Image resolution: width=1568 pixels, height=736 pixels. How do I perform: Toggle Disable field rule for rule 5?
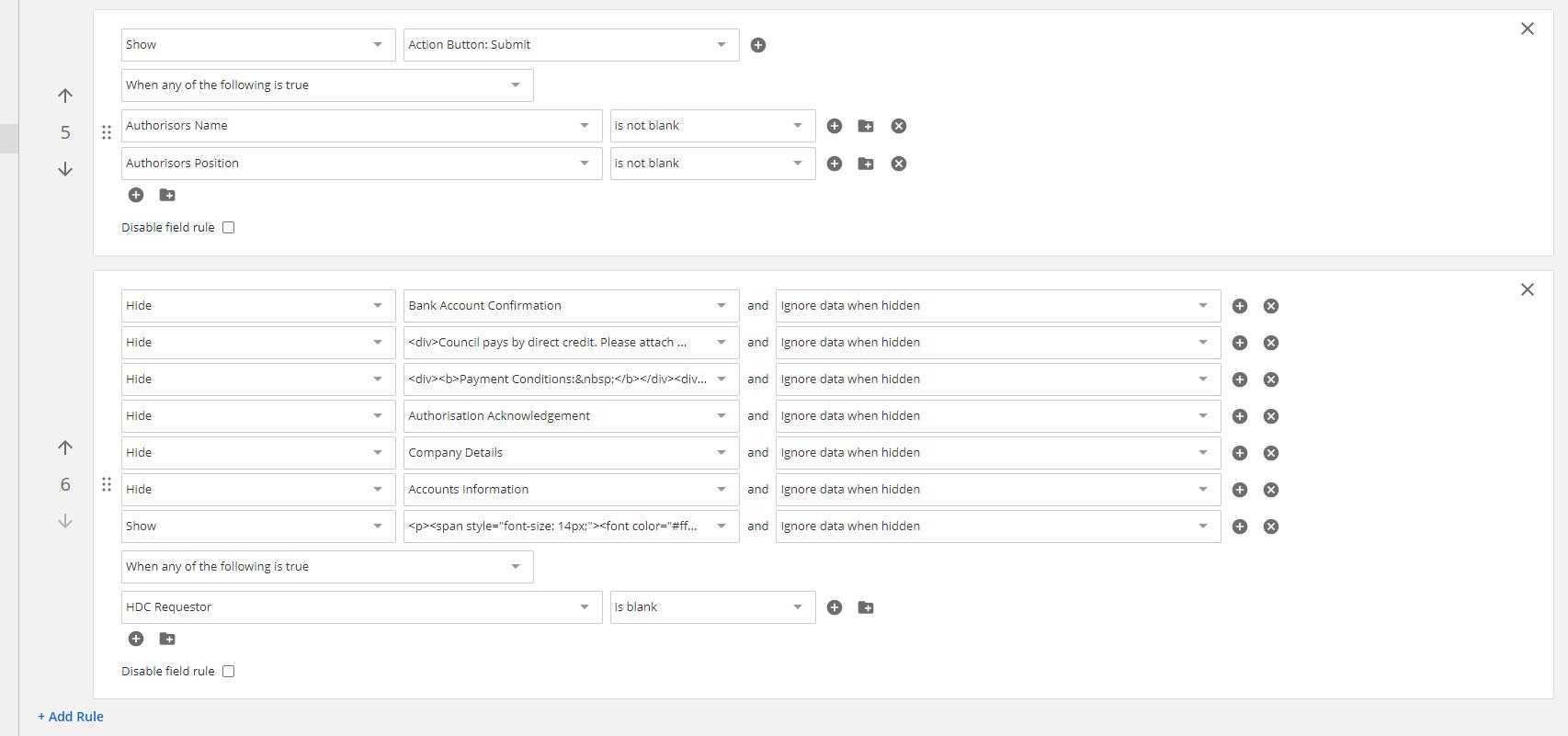(228, 228)
